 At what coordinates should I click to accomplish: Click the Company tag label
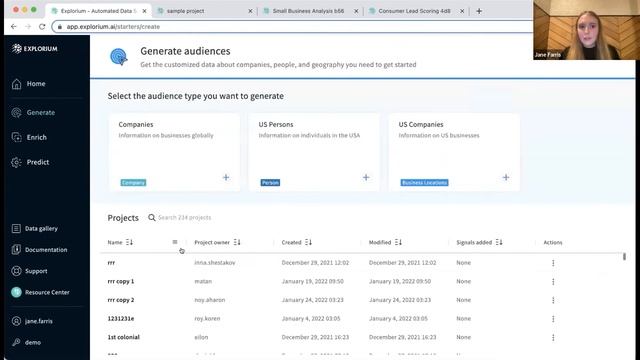coord(133,182)
